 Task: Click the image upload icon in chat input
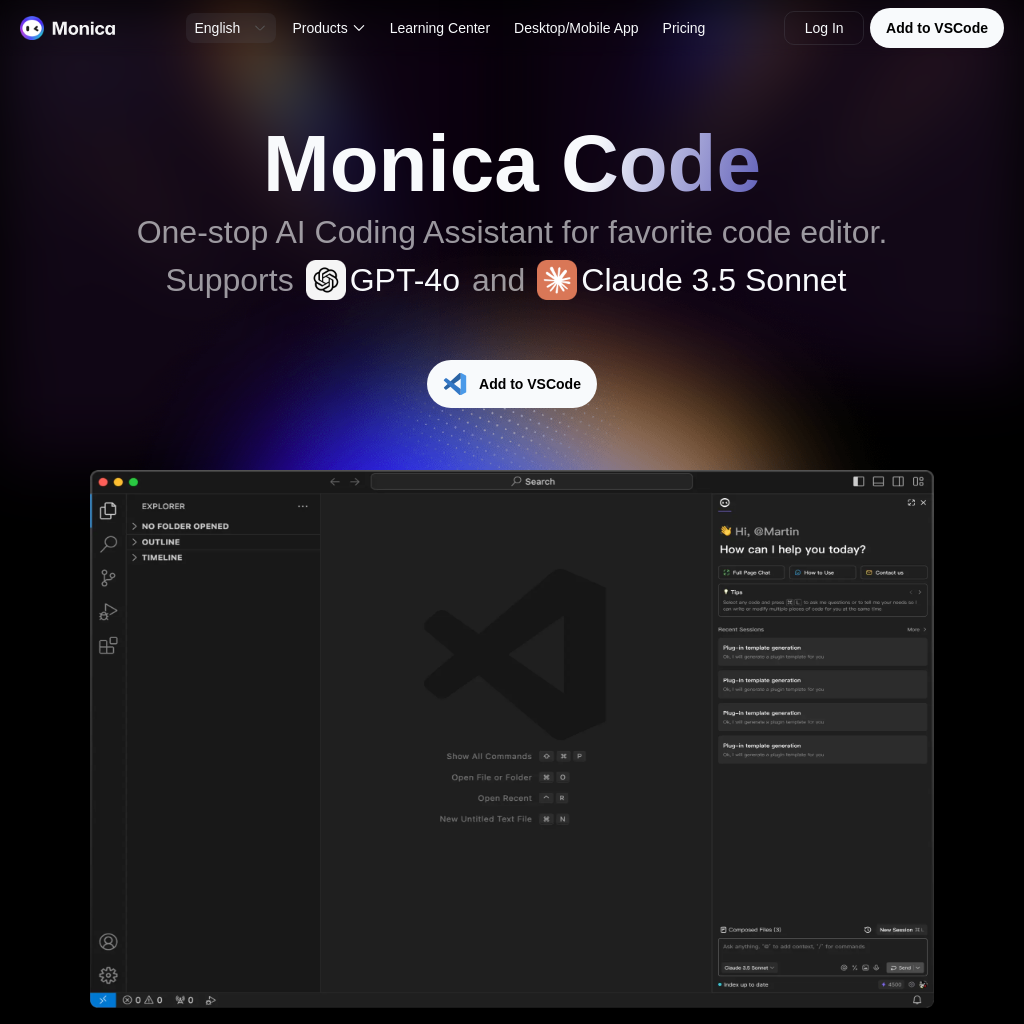coord(865,968)
